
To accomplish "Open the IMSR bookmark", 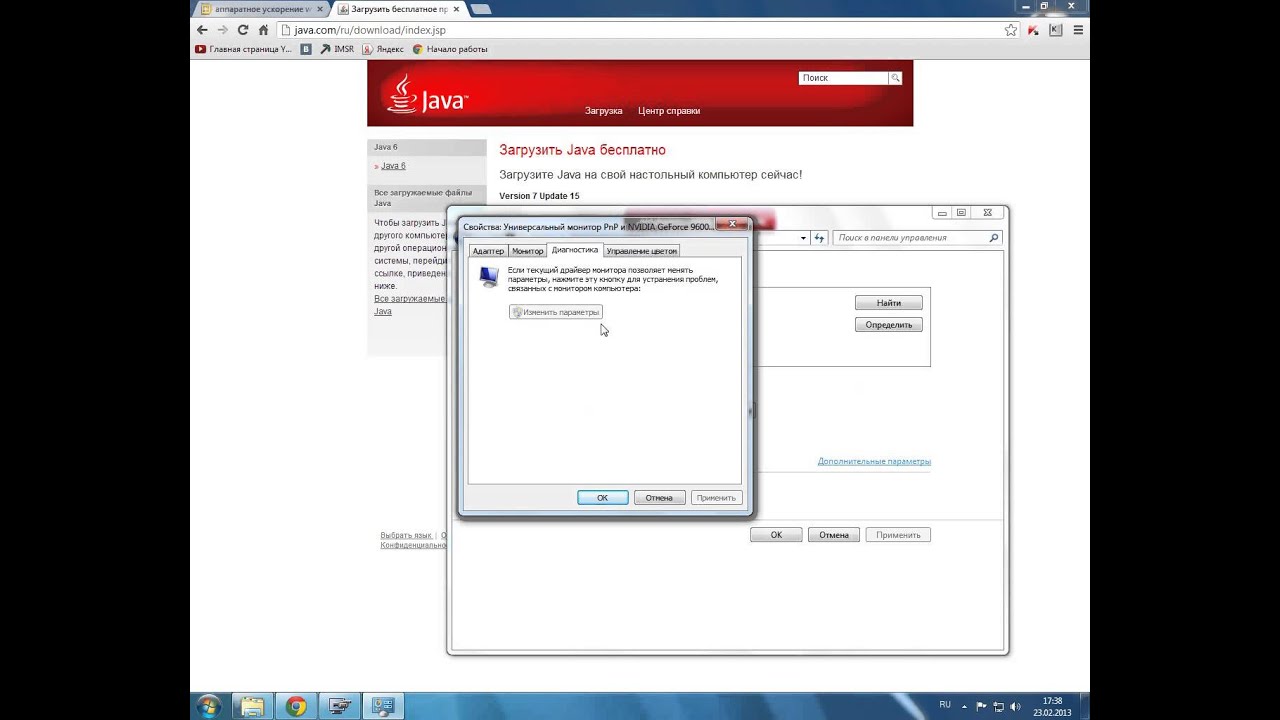I will coord(337,49).
